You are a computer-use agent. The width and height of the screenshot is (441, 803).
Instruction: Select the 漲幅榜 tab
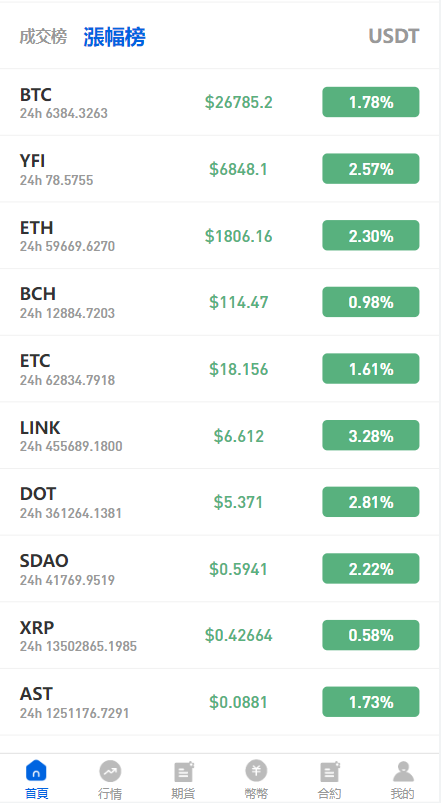114,36
